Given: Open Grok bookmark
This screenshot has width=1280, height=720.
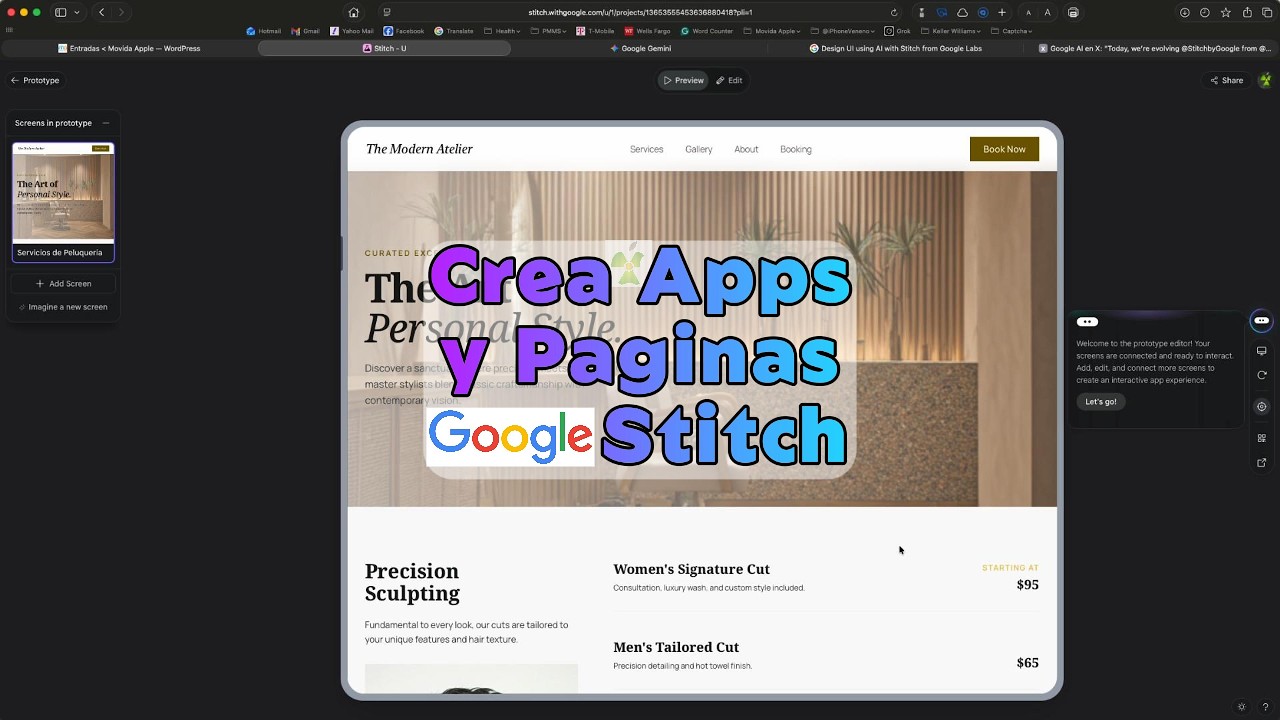Looking at the screenshot, I should 897,31.
